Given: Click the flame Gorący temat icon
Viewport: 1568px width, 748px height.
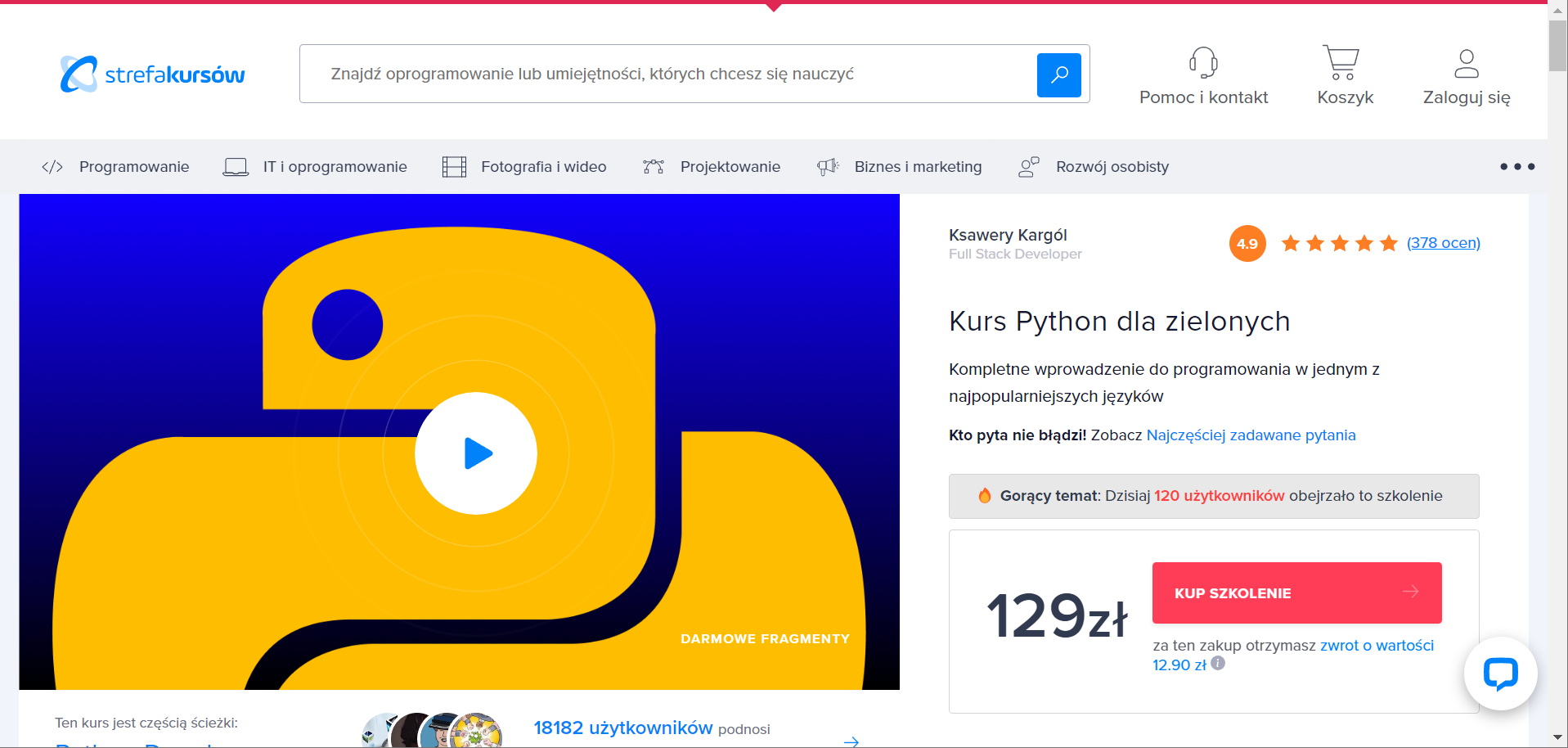Looking at the screenshot, I should 985,495.
